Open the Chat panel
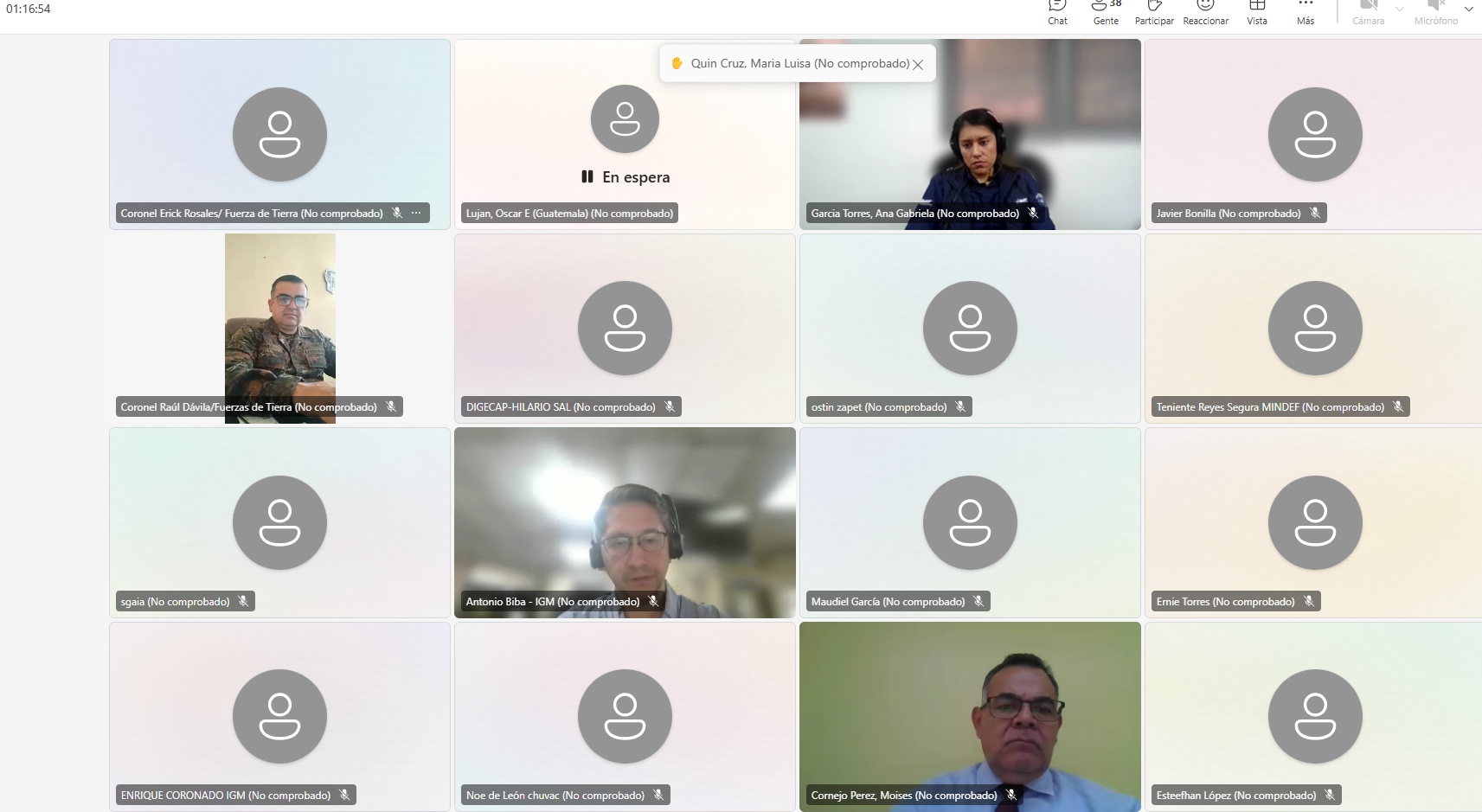1482x812 pixels. (1057, 12)
